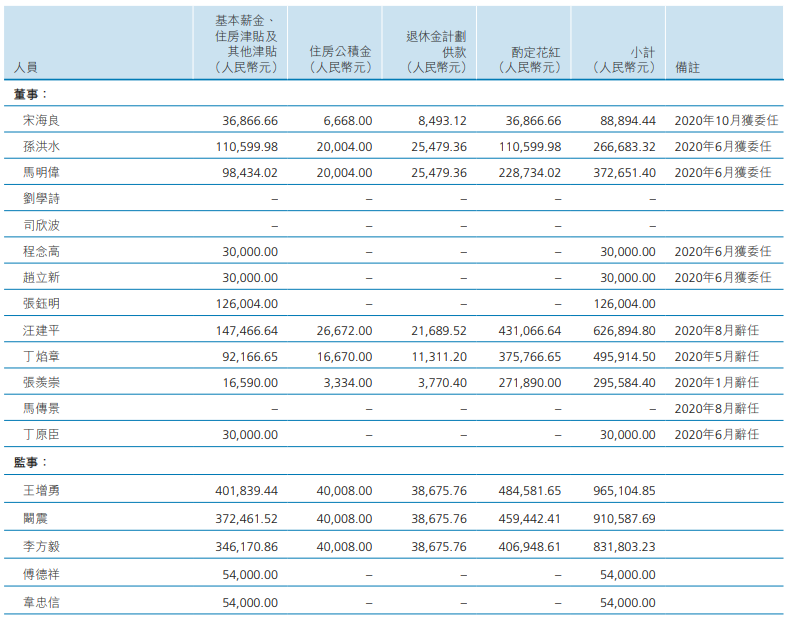Click the value 92,166.65

(250, 357)
